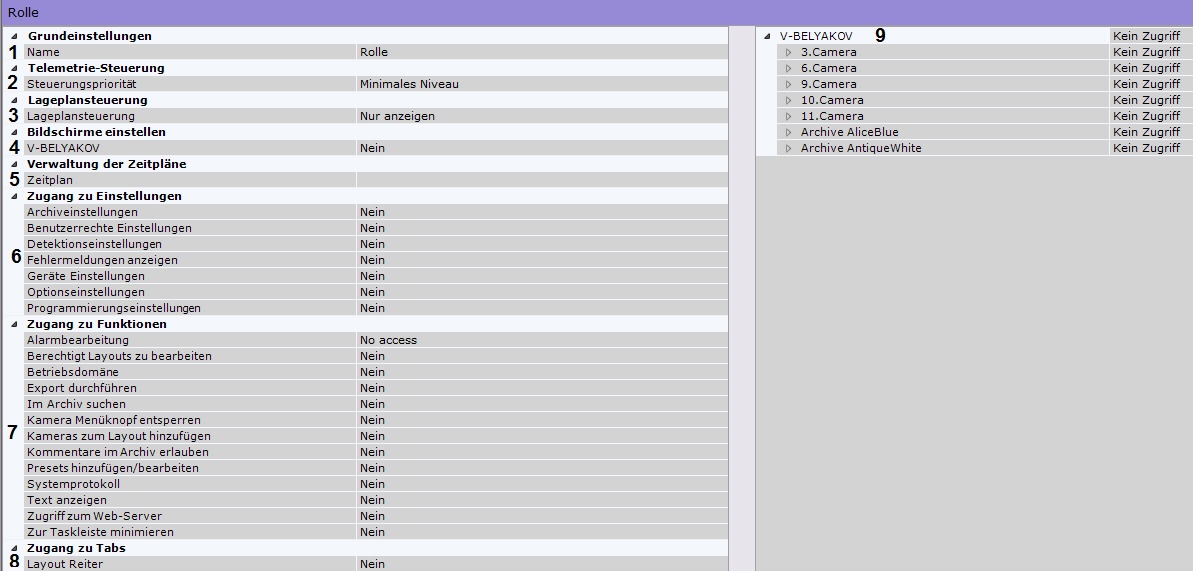Collapse the Zugang zu Tabs section
Image resolution: width=1193 pixels, height=571 pixels.
14,548
